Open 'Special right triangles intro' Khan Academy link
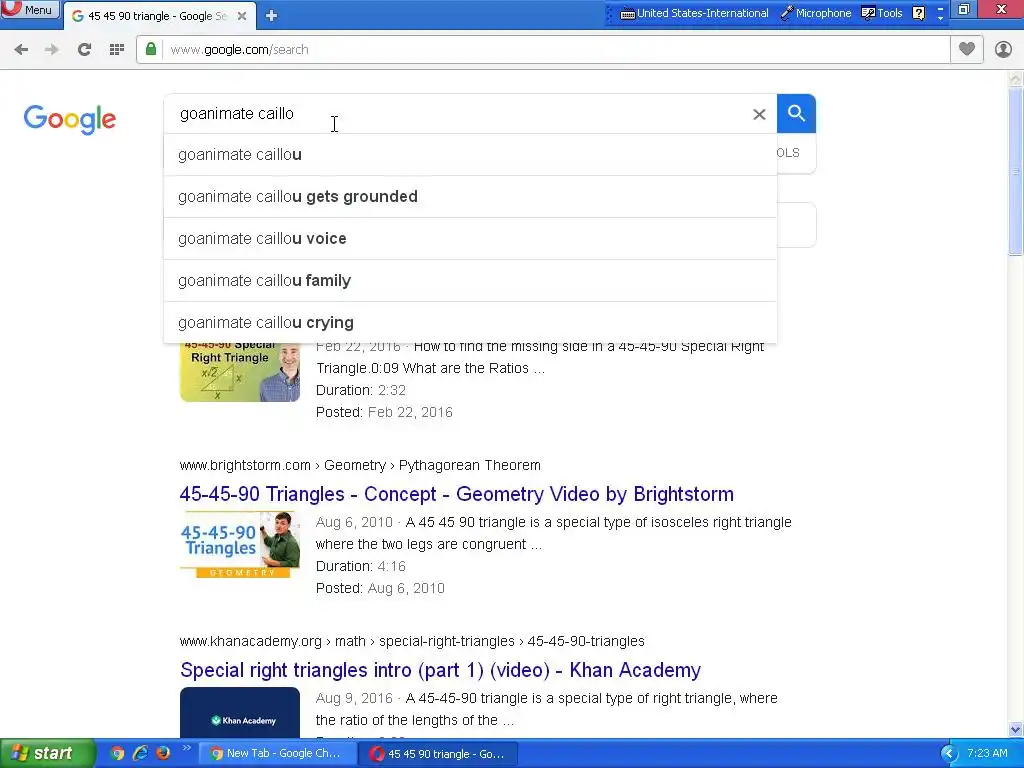The width and height of the screenshot is (1024, 768). click(440, 670)
